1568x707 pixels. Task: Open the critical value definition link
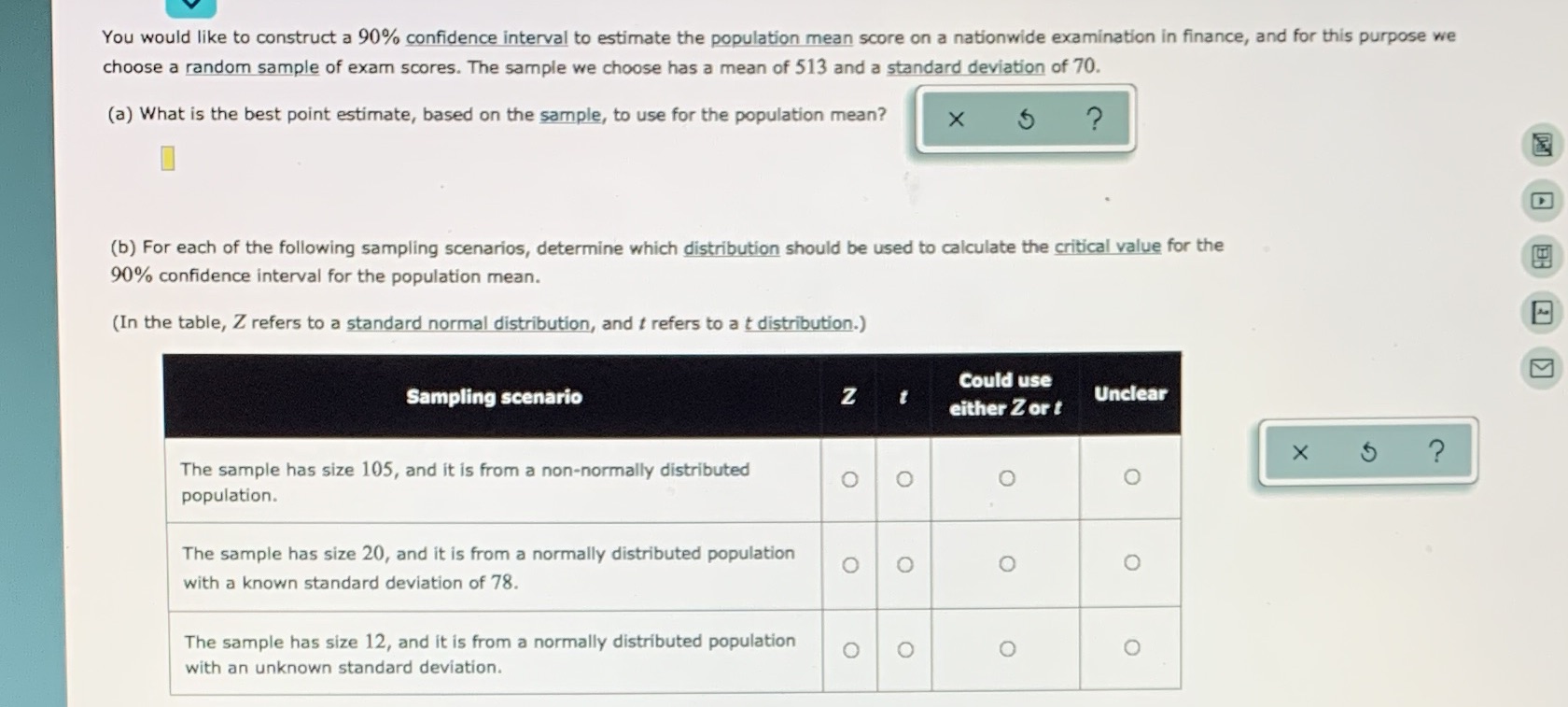(1109, 246)
